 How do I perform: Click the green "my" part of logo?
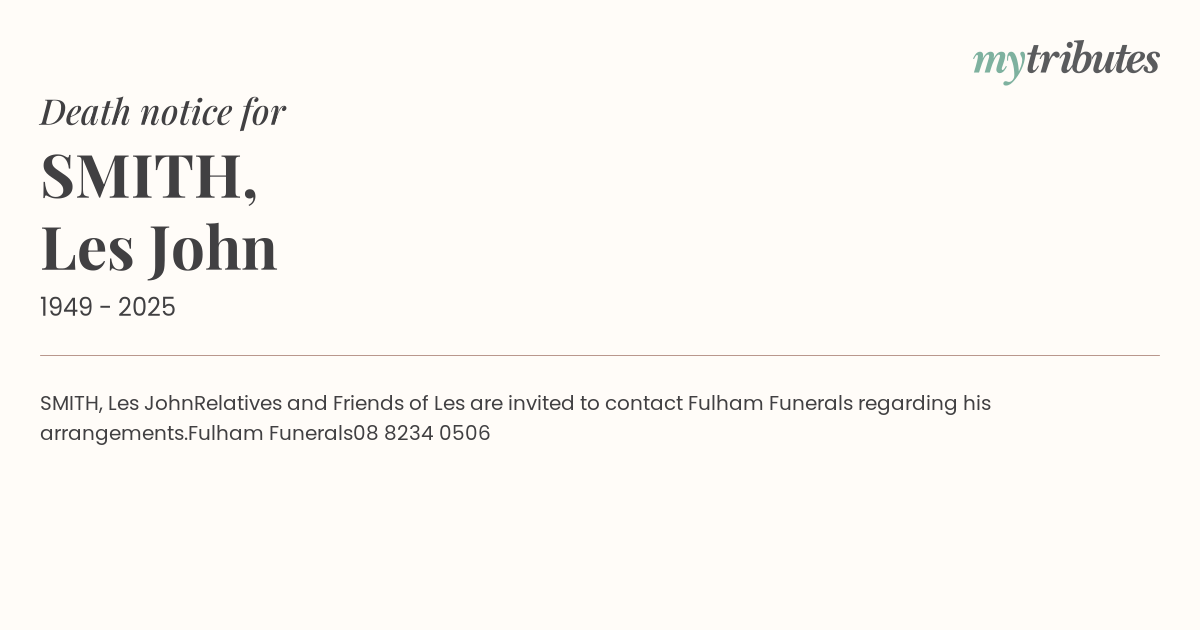998,62
